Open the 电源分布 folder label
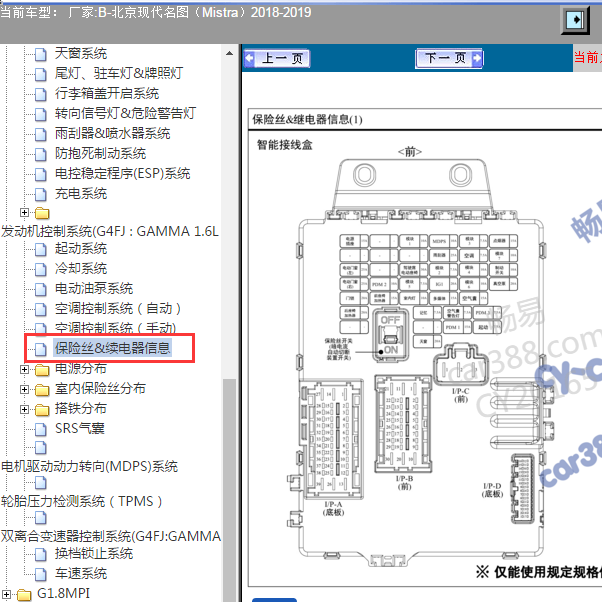This screenshot has width=602, height=602. click(81, 369)
